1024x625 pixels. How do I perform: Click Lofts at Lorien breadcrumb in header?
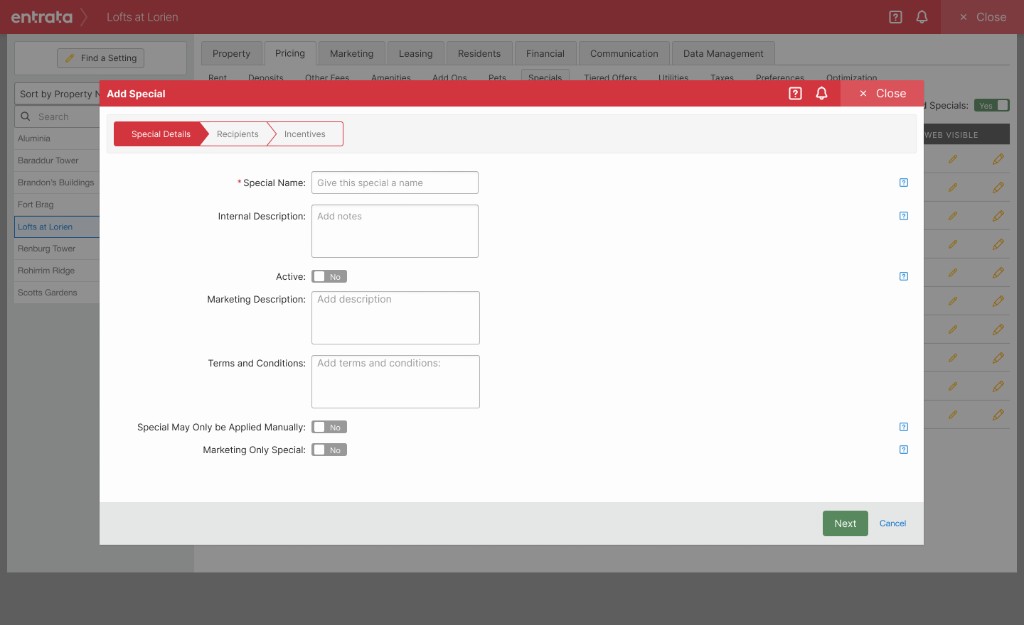pos(142,17)
